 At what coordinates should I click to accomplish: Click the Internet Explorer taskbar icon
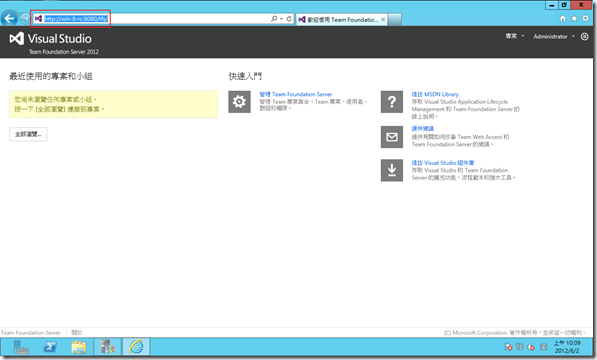click(x=136, y=347)
